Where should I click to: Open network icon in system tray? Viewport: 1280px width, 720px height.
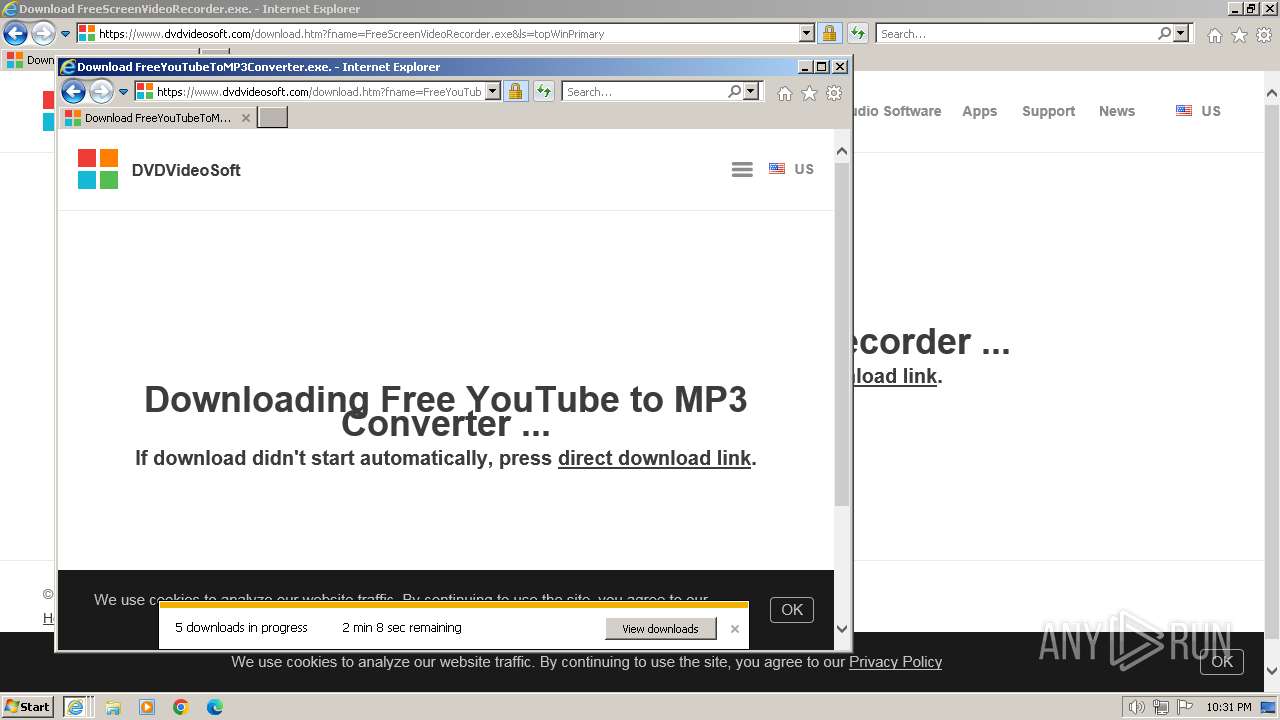(1161, 707)
